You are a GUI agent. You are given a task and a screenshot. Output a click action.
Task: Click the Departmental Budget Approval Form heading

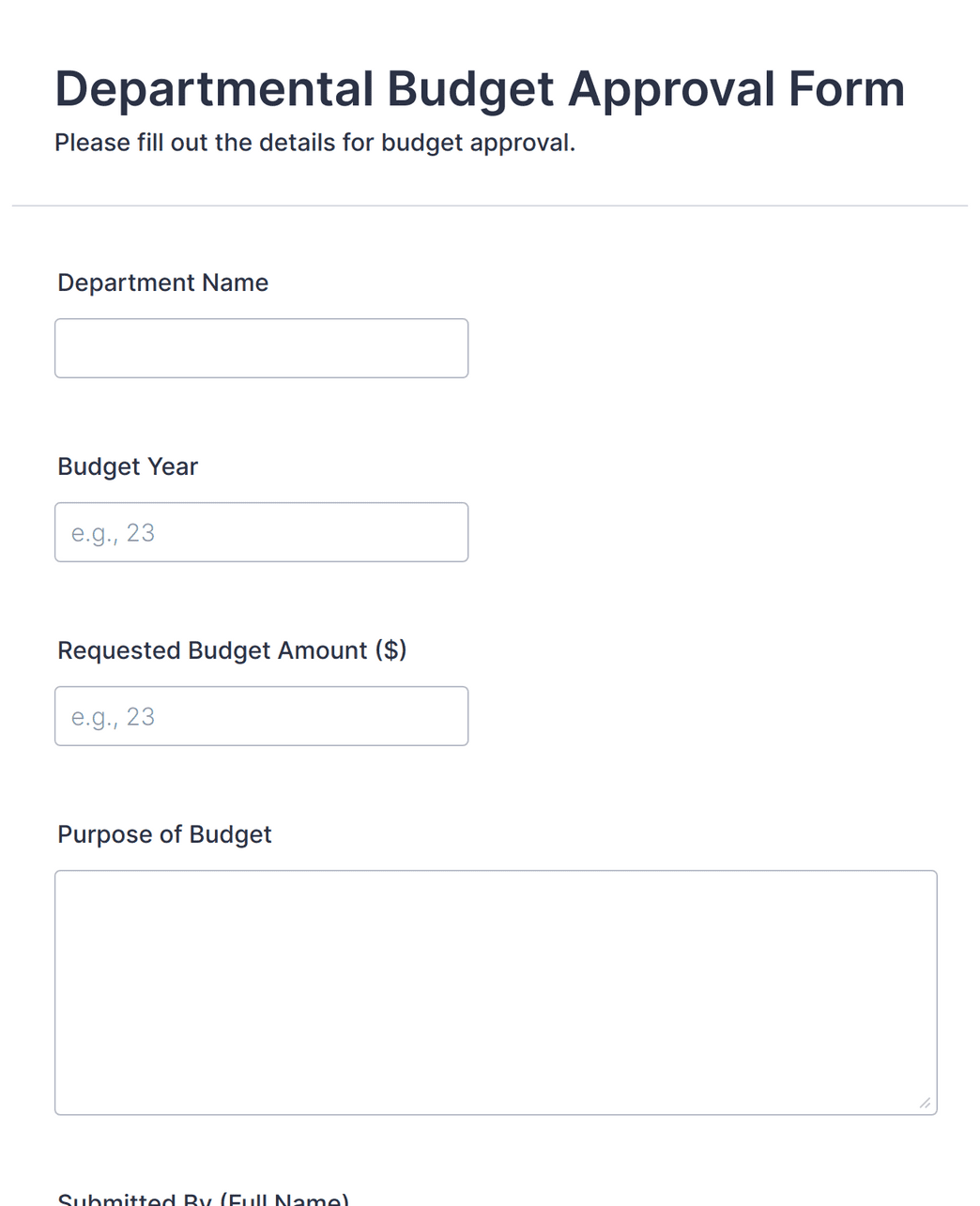coord(480,89)
